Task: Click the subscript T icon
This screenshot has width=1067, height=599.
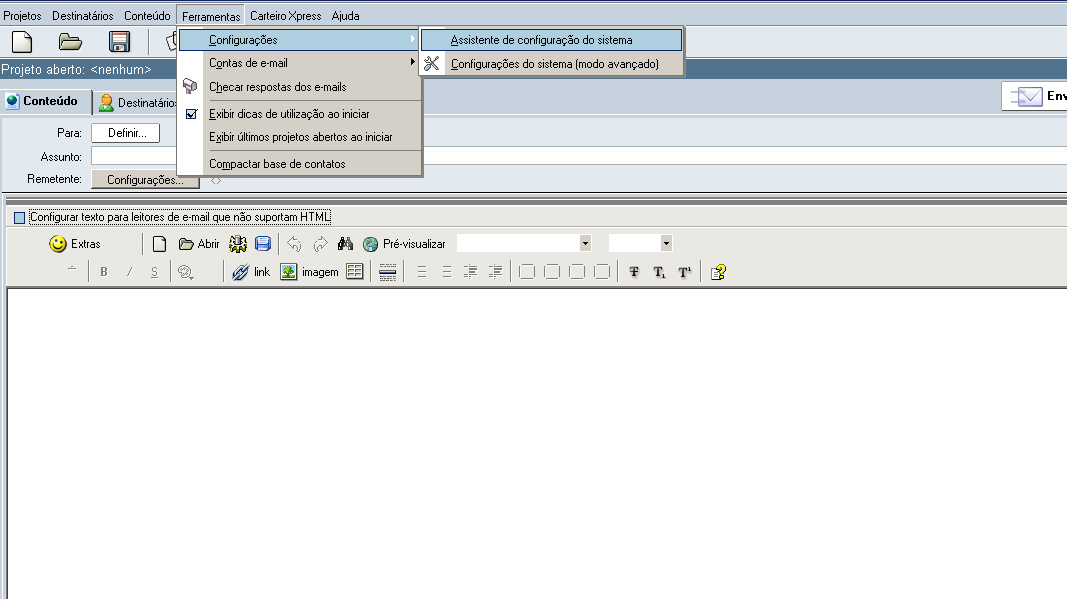Action: (659, 272)
